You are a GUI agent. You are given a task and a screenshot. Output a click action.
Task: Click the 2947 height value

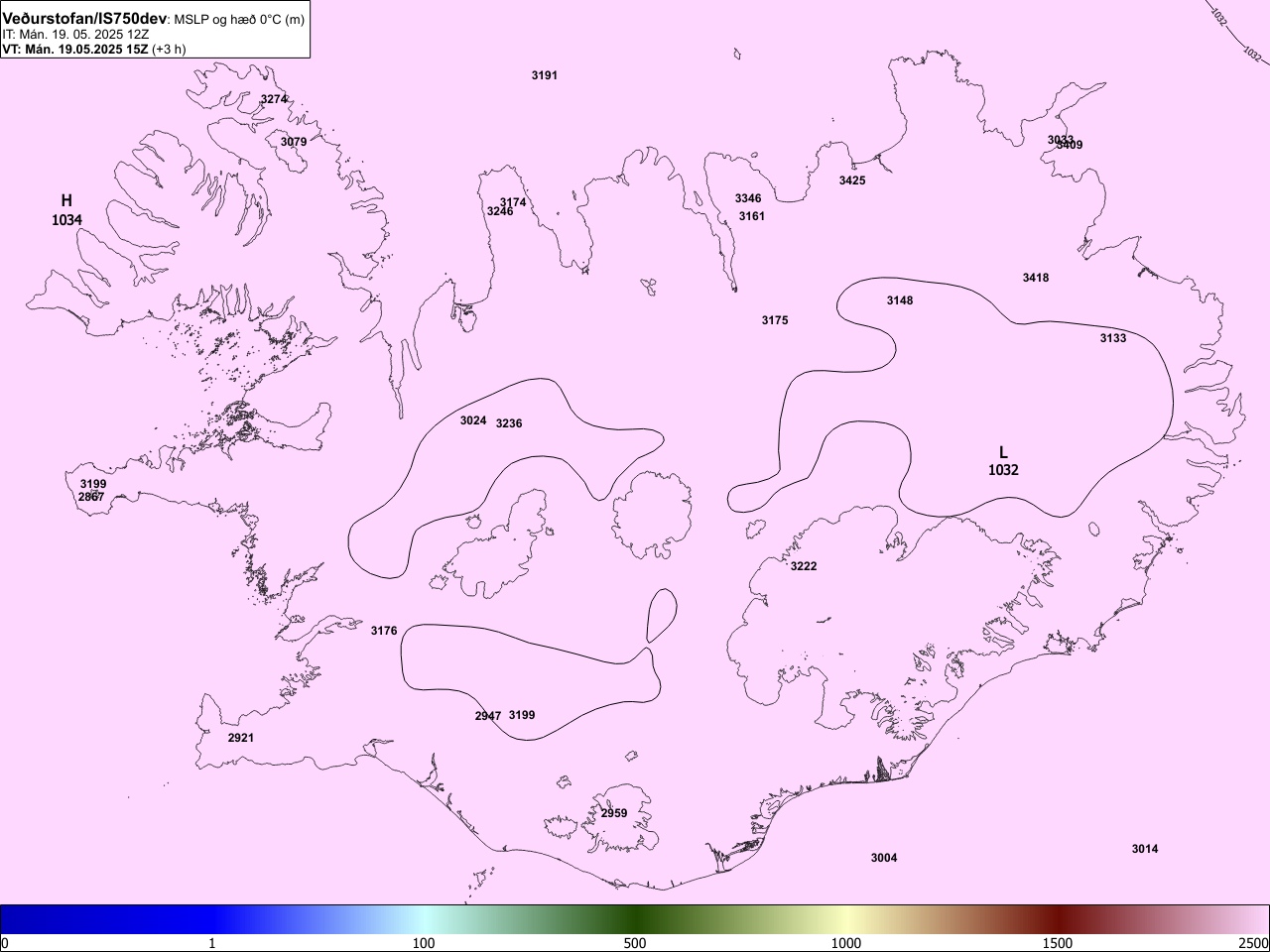(x=488, y=716)
